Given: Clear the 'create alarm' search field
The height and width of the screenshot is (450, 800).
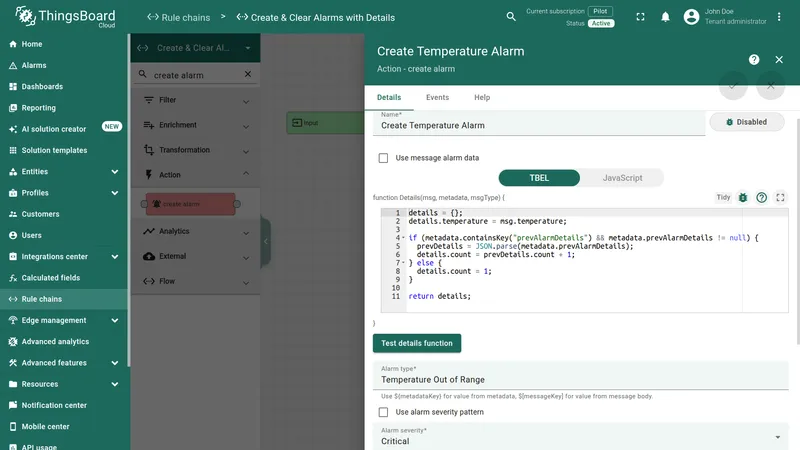Looking at the screenshot, I should pos(248,74).
